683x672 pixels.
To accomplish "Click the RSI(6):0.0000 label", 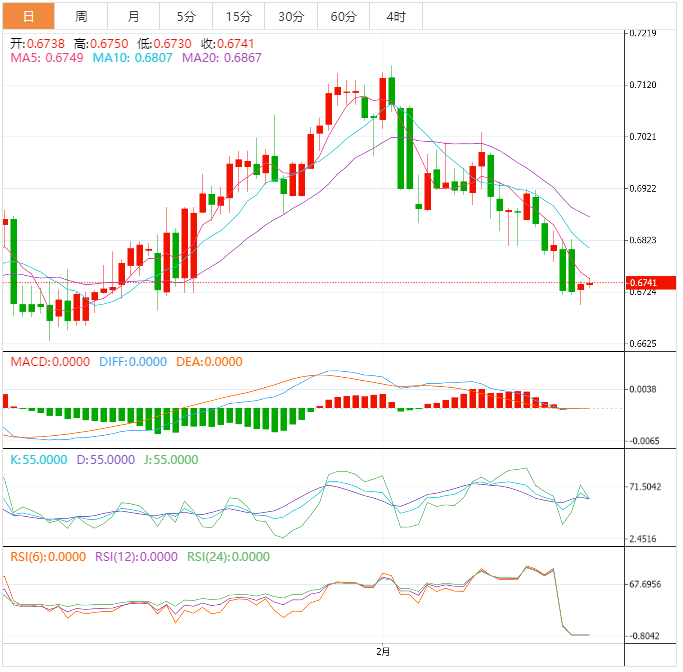I will coord(48,557).
